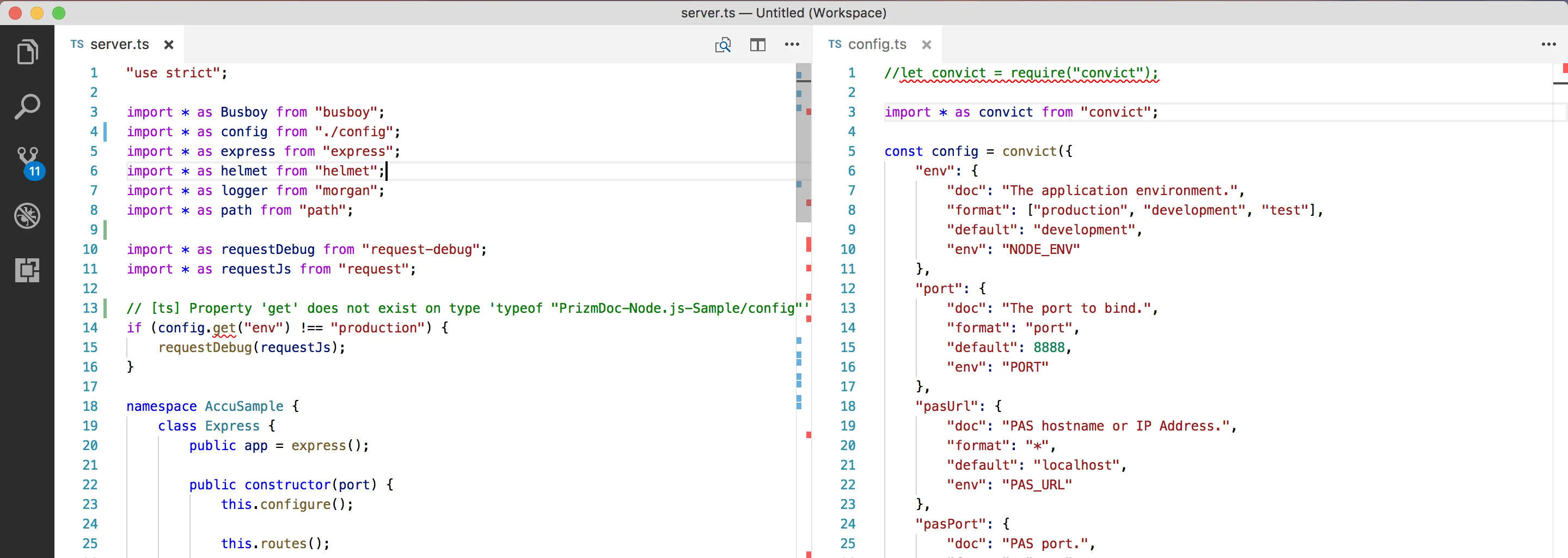Screen dimensions: 1568x558
Task: Click "PAS_URL" env value in config.ts
Action: pyautogui.click(x=1037, y=485)
